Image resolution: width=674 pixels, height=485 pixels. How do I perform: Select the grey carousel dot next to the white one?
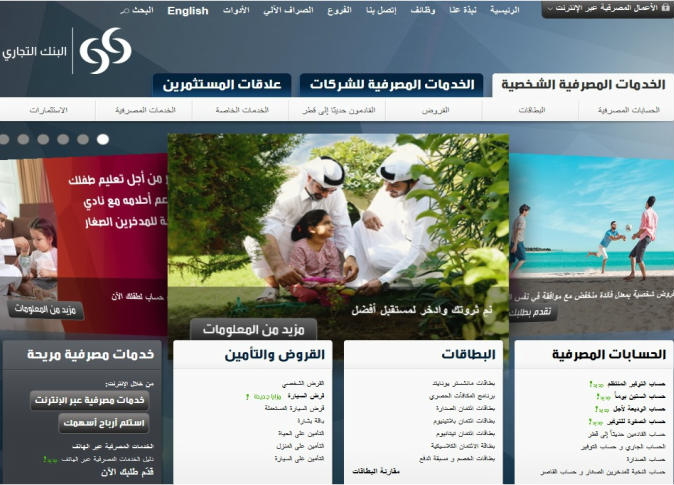(83, 139)
